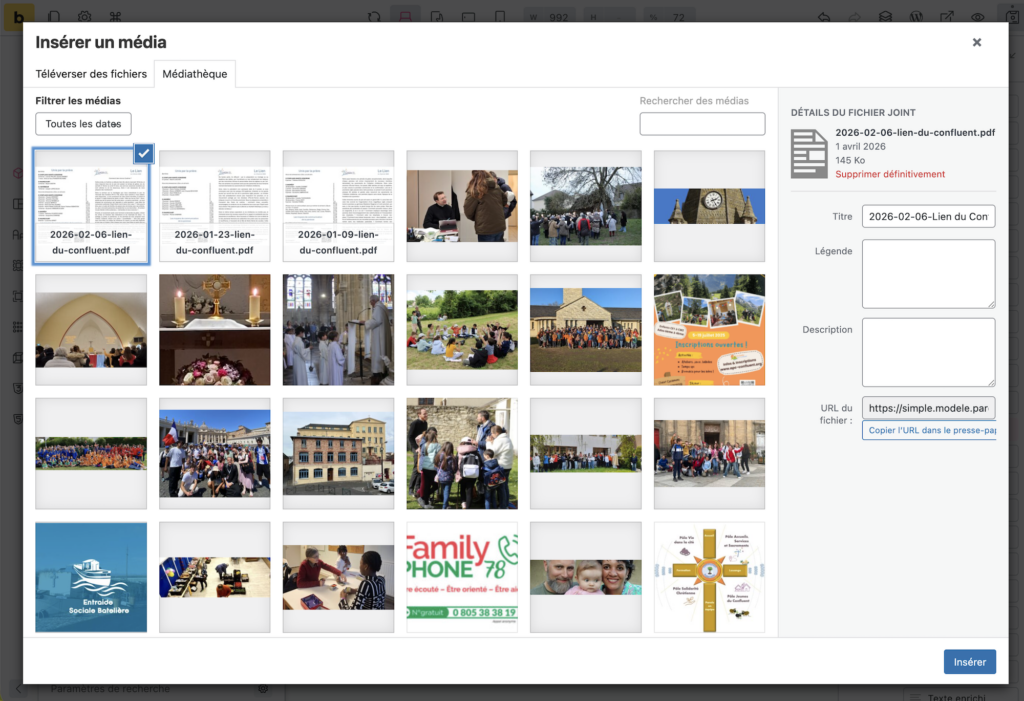Copy the file URL to clipboard
1024x701 pixels.
pos(929,430)
